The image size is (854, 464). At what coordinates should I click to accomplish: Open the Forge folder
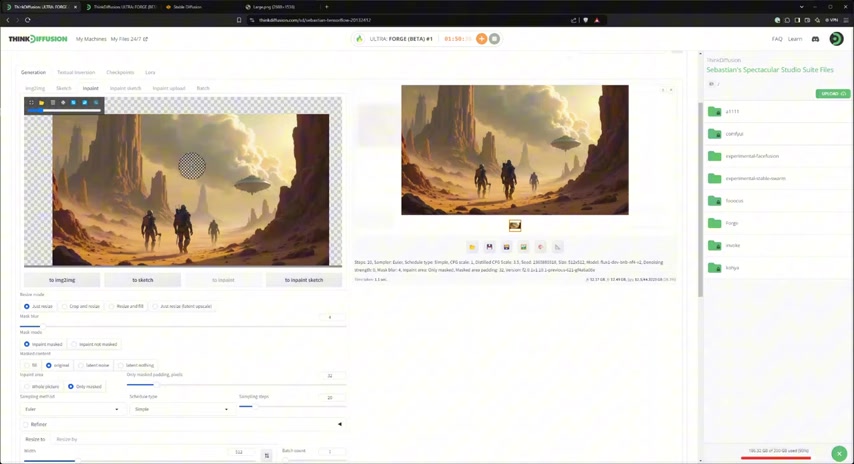776,223
